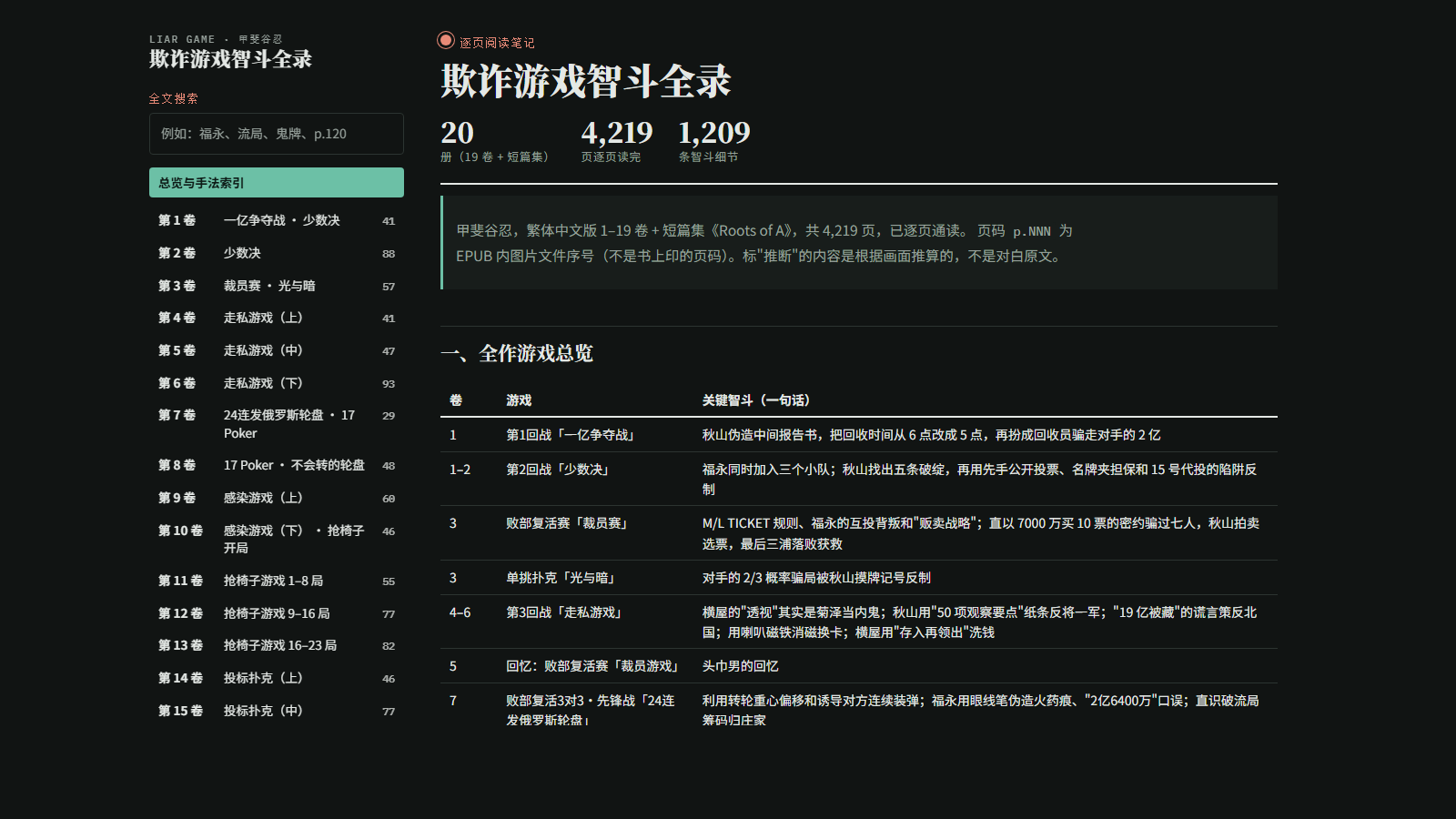Click the red dot icon beside 逐页阅读笔记

(446, 40)
